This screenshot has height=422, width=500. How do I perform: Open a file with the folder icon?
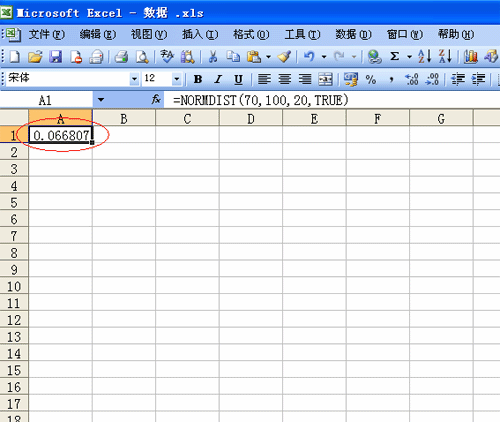pyautogui.click(x=35, y=57)
